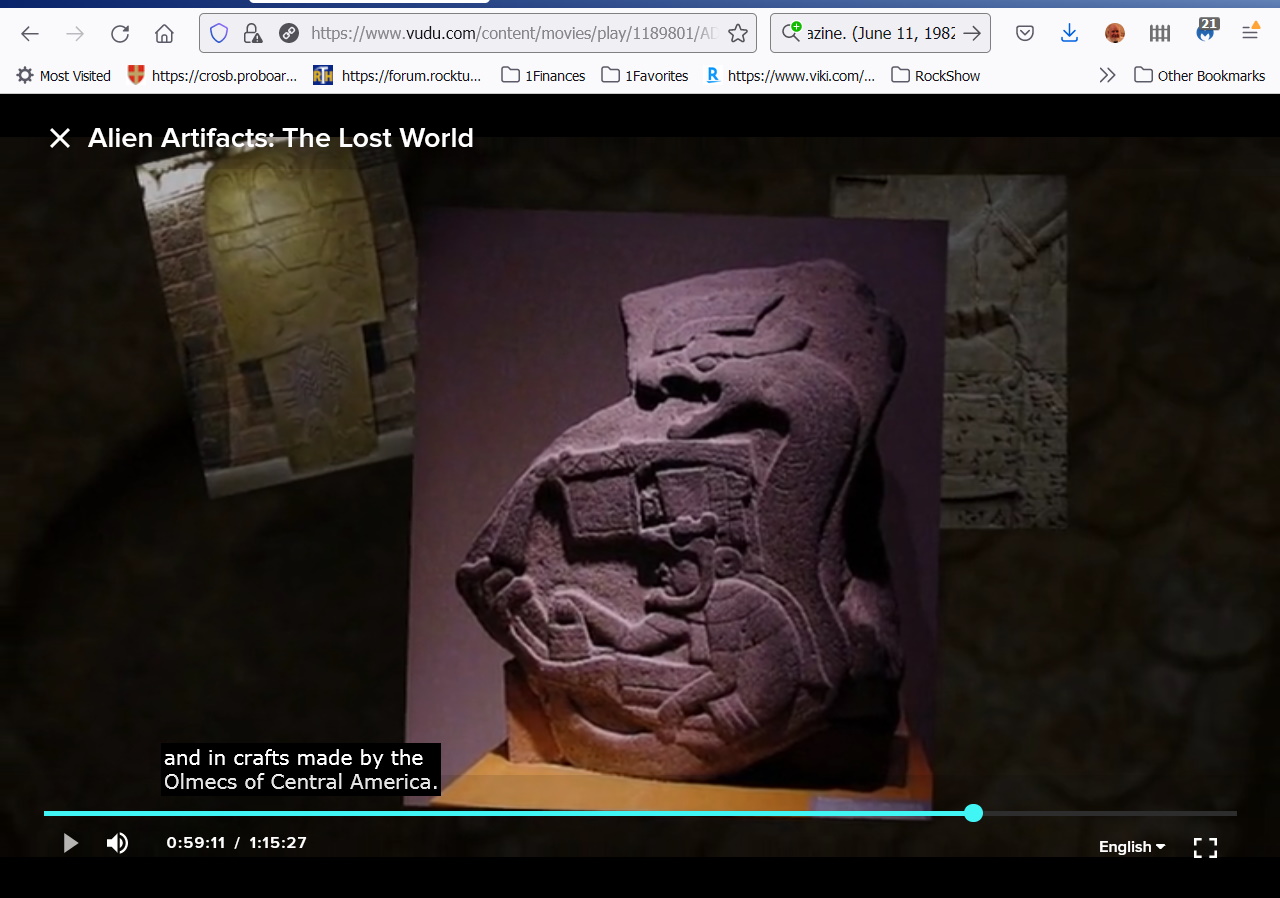This screenshot has height=898, width=1280.
Task: Open site permissions icon in address bar
Action: click(289, 33)
